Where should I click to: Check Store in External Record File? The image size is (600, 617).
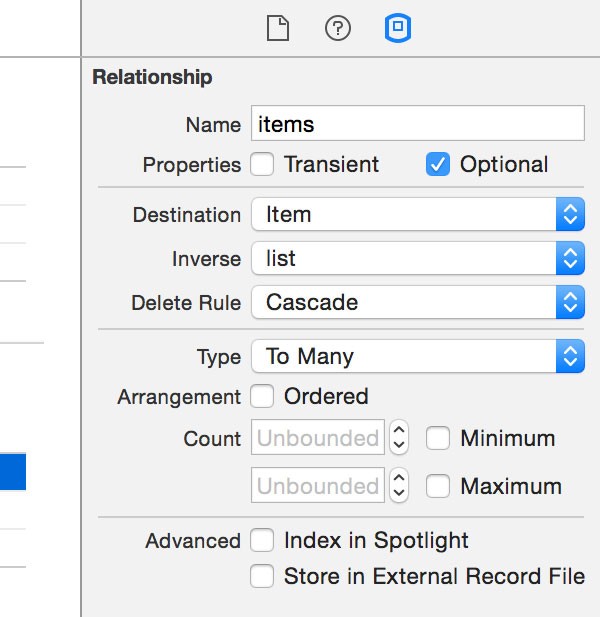[262, 576]
